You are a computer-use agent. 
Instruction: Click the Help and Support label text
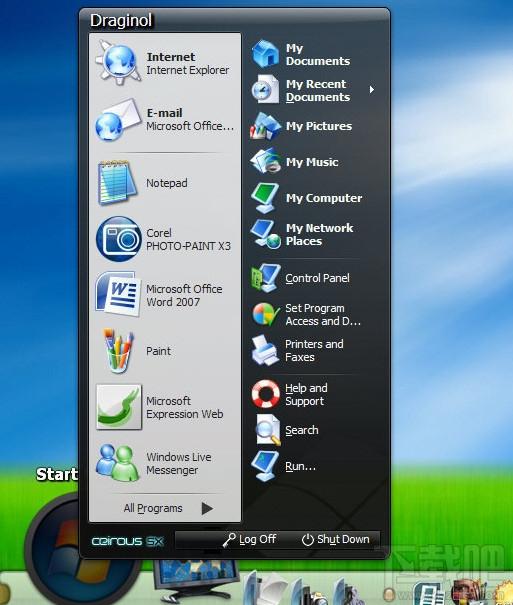coord(306,394)
